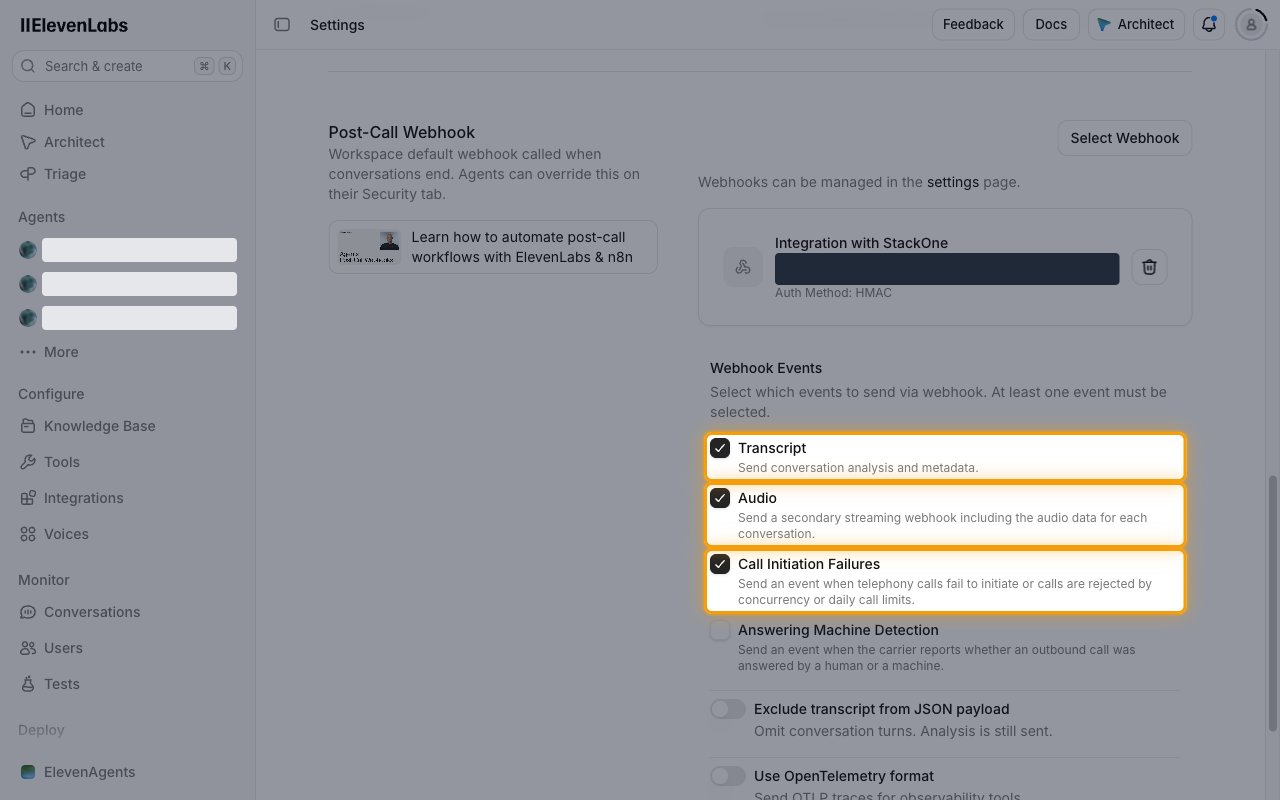Click the Settings page title
Screen dimensions: 1280x800
pyautogui.click(x=337, y=24)
